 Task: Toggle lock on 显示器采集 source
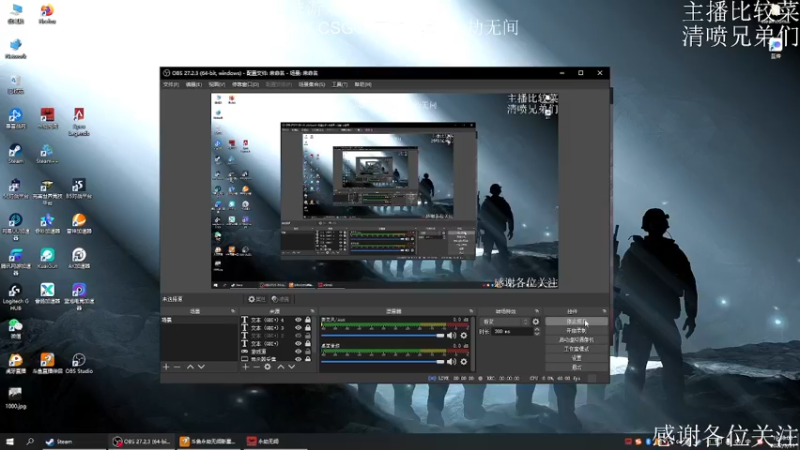click(308, 359)
